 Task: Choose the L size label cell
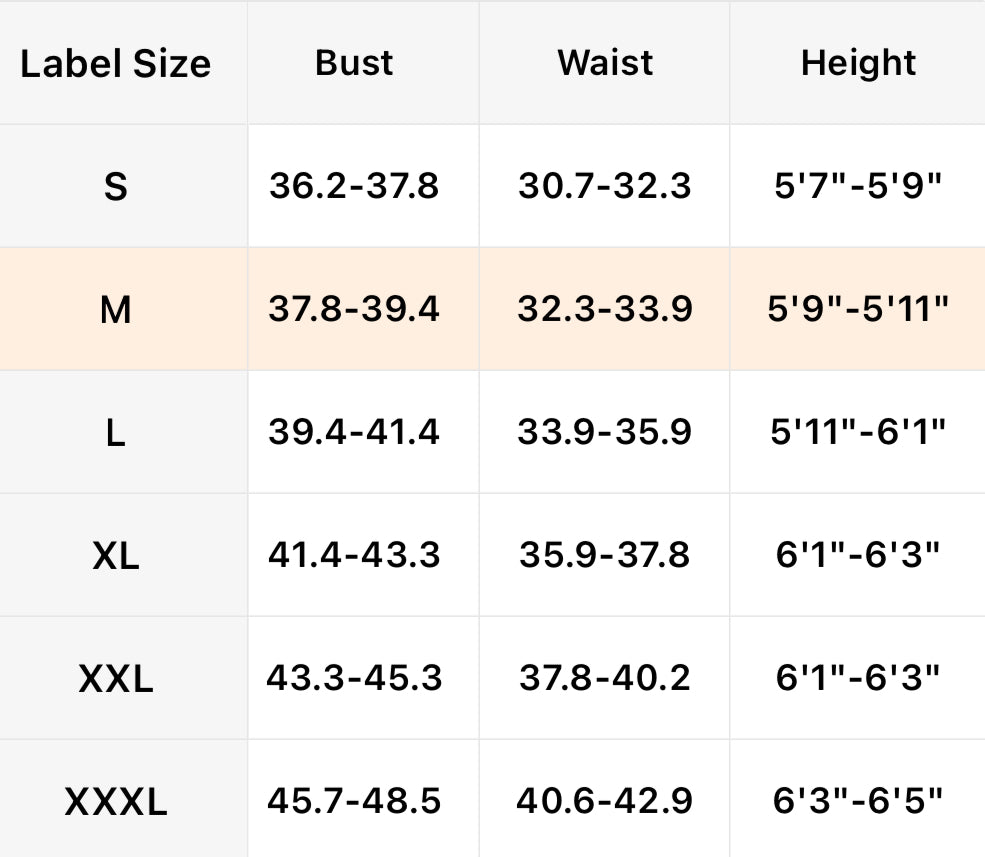click(x=116, y=432)
